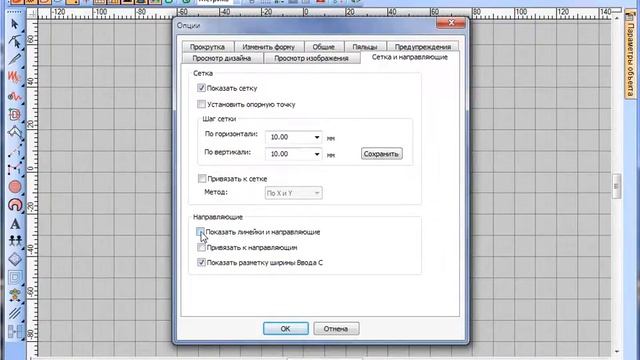Confirm the dialog with OK
640x360 pixels.
click(x=286, y=329)
